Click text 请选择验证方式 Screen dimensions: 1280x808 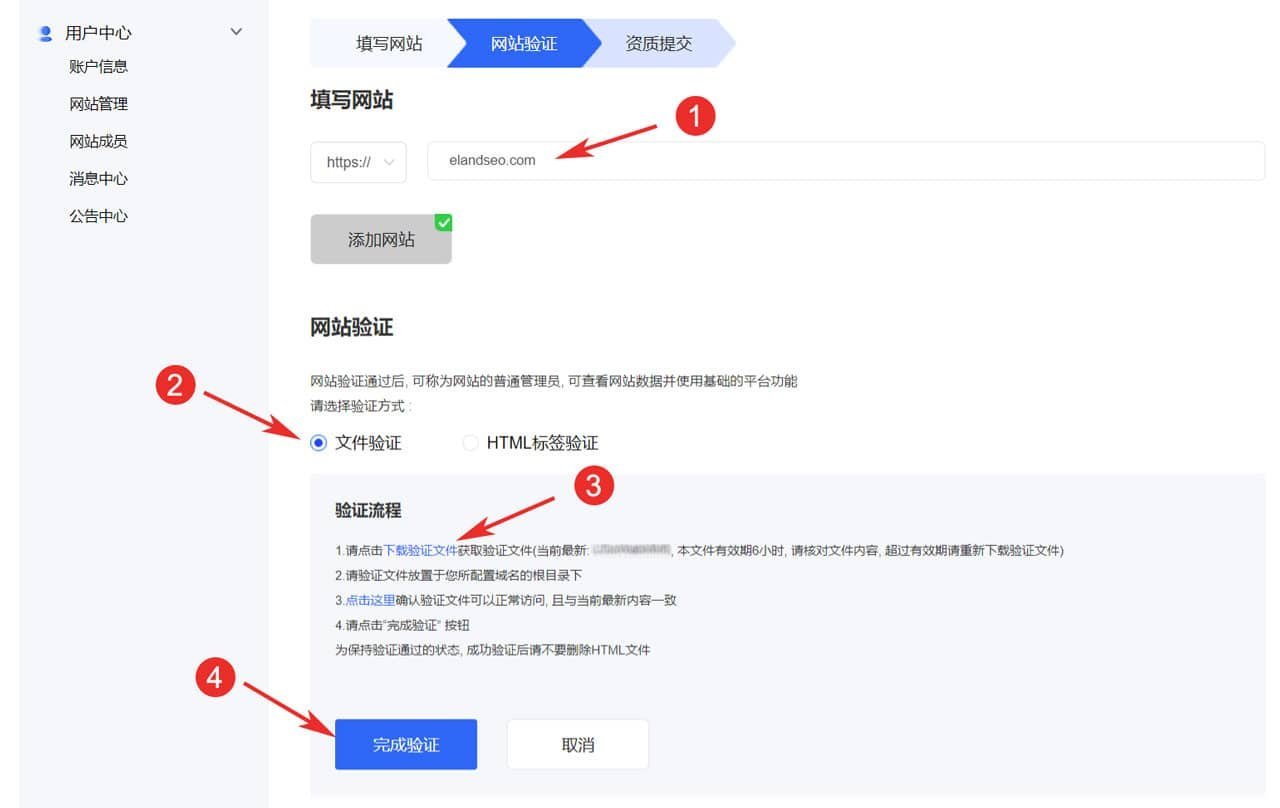[x=361, y=406]
